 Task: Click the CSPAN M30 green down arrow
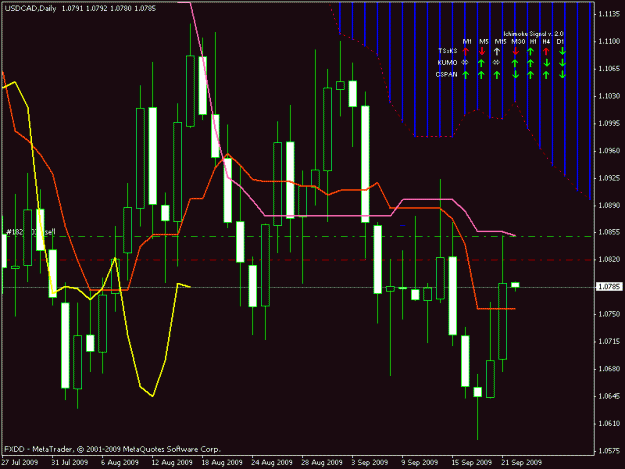click(x=515, y=75)
